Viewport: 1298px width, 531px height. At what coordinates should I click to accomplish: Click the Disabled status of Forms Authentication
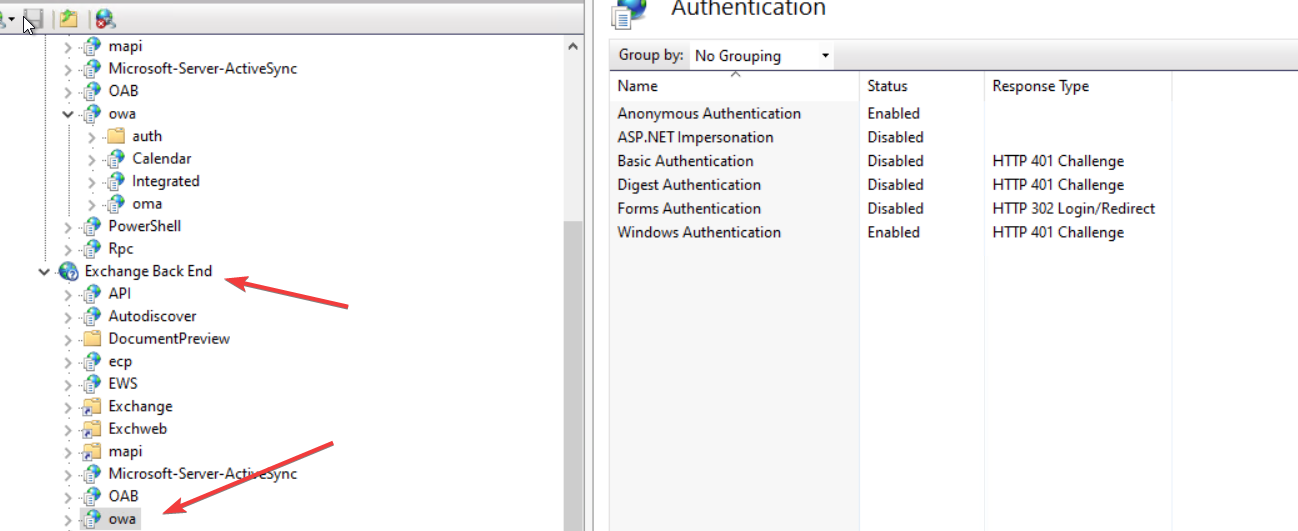895,209
